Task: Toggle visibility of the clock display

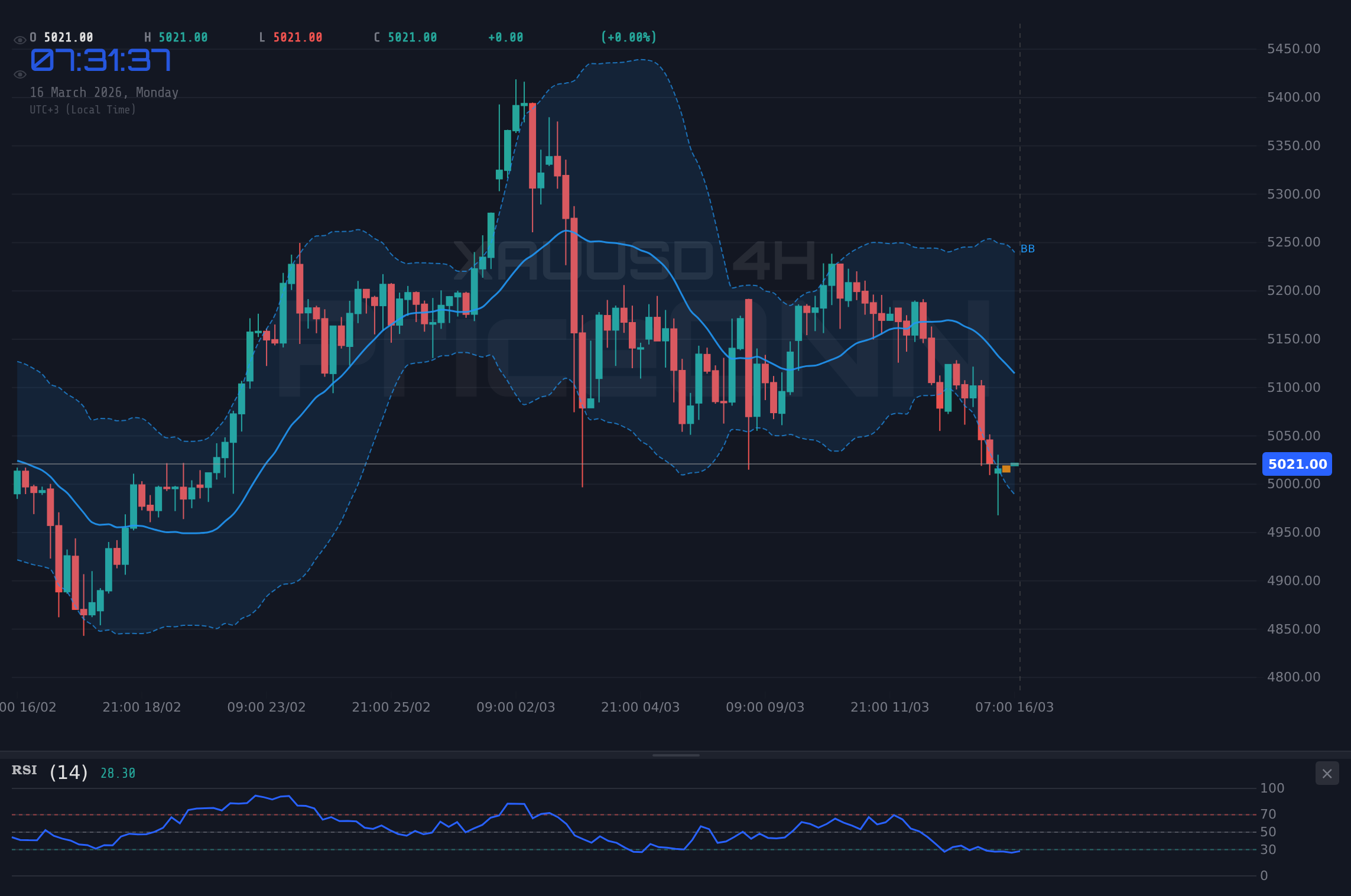Action: coord(20,73)
